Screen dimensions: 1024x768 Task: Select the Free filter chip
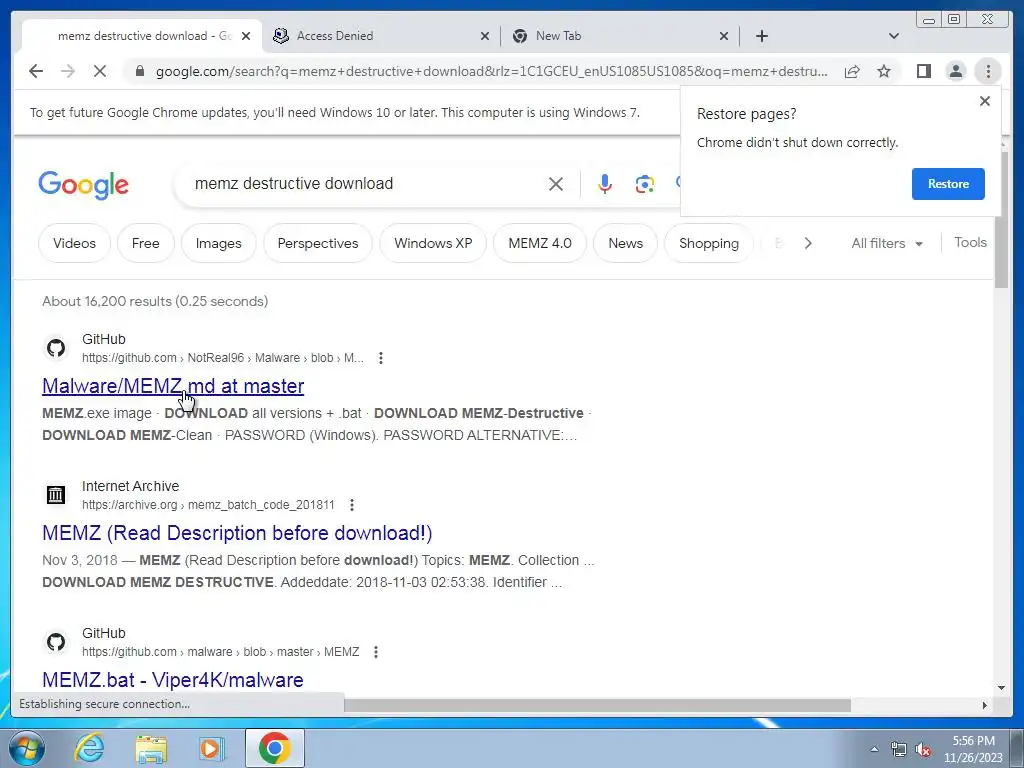click(146, 243)
